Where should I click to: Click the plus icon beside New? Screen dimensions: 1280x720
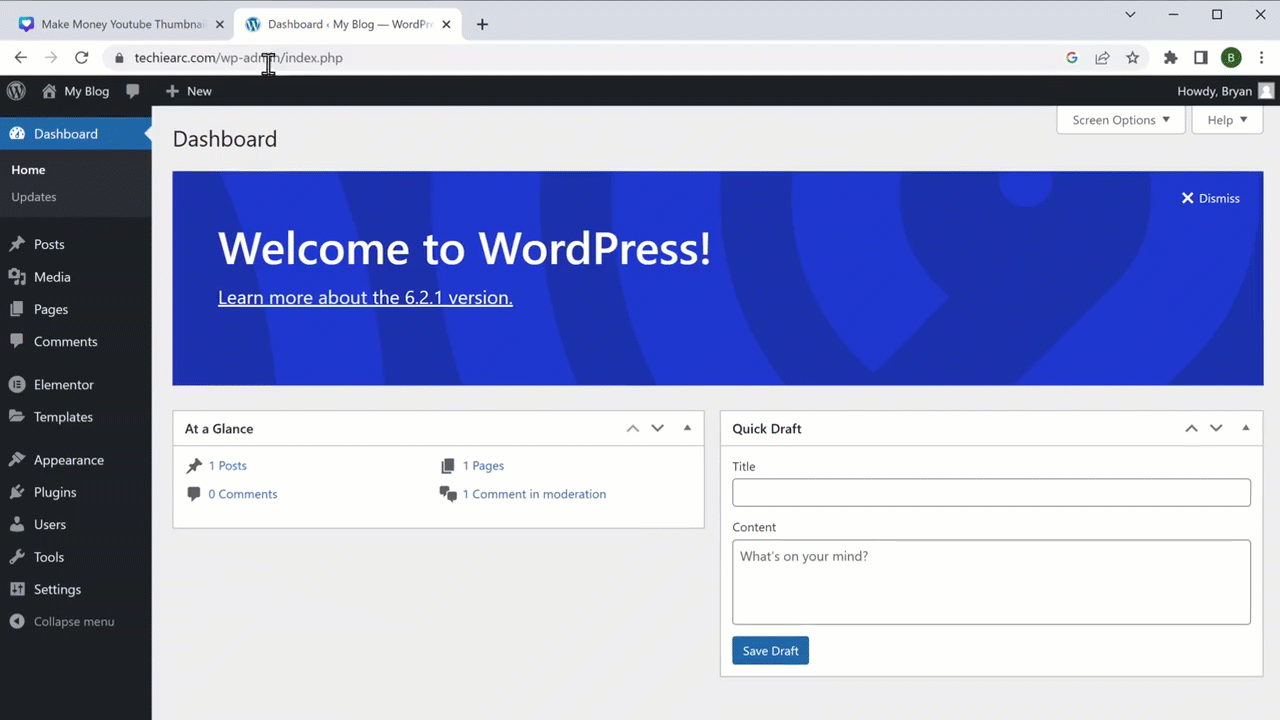pos(172,91)
